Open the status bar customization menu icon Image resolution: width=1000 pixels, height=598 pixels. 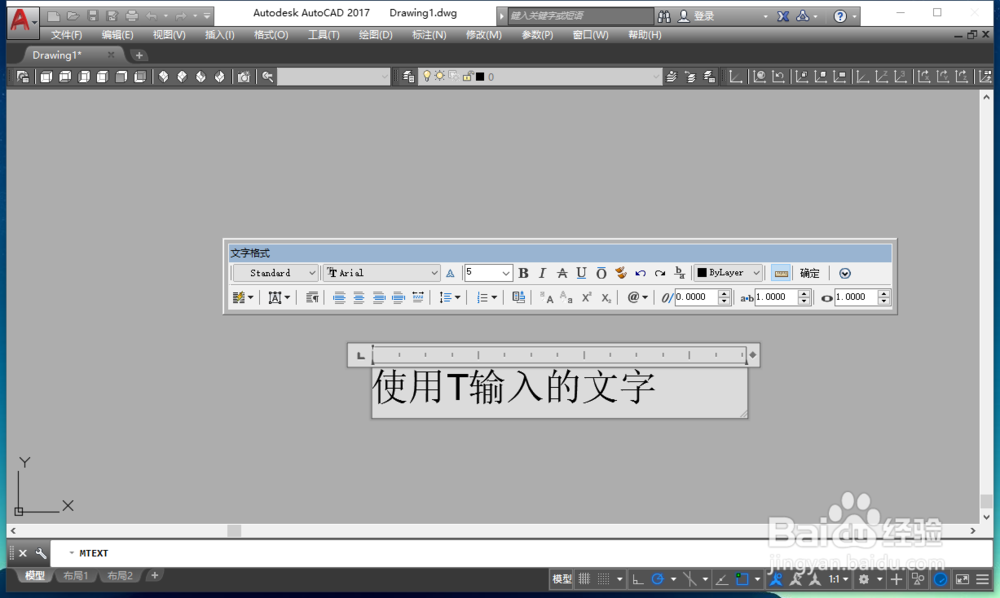(x=983, y=579)
